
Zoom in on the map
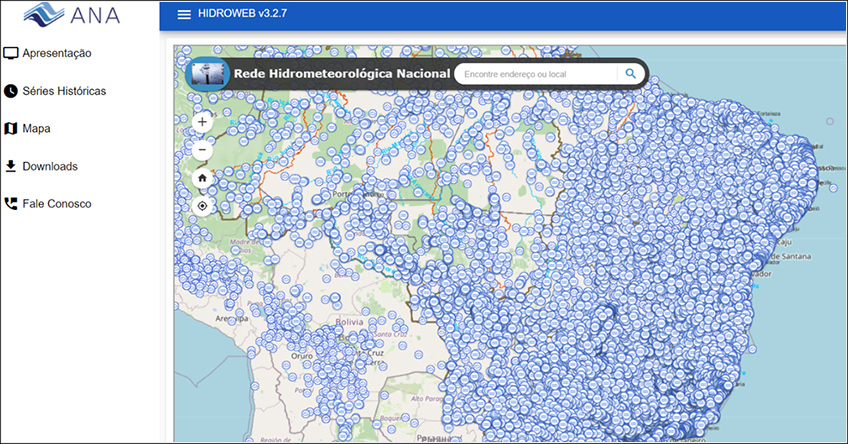203,122
